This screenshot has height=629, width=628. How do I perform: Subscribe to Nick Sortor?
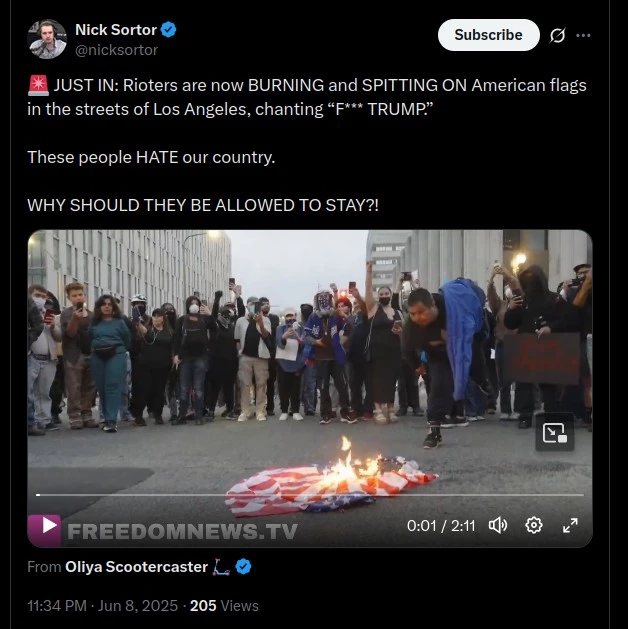pyautogui.click(x=488, y=35)
